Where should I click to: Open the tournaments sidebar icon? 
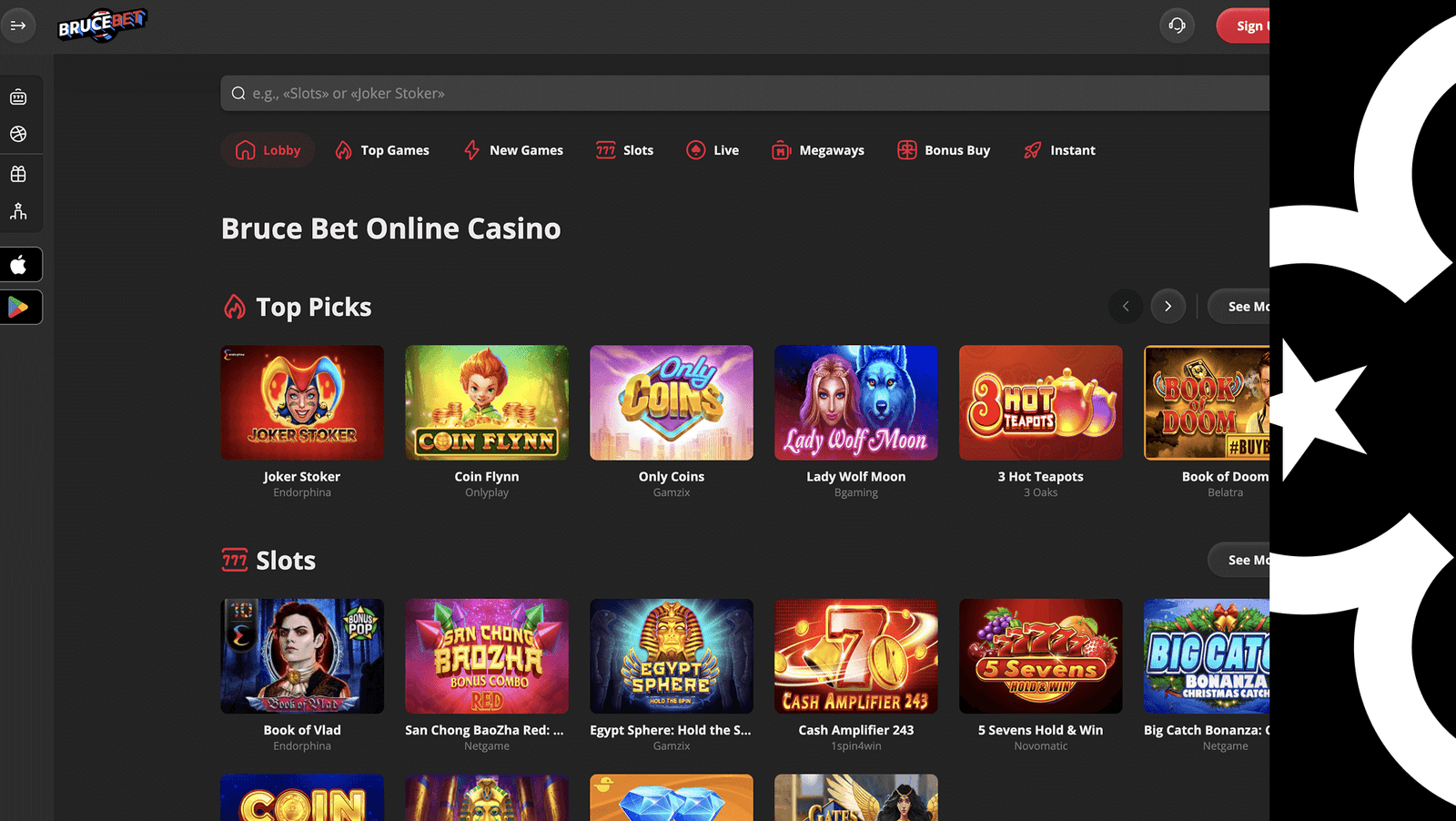[18, 211]
